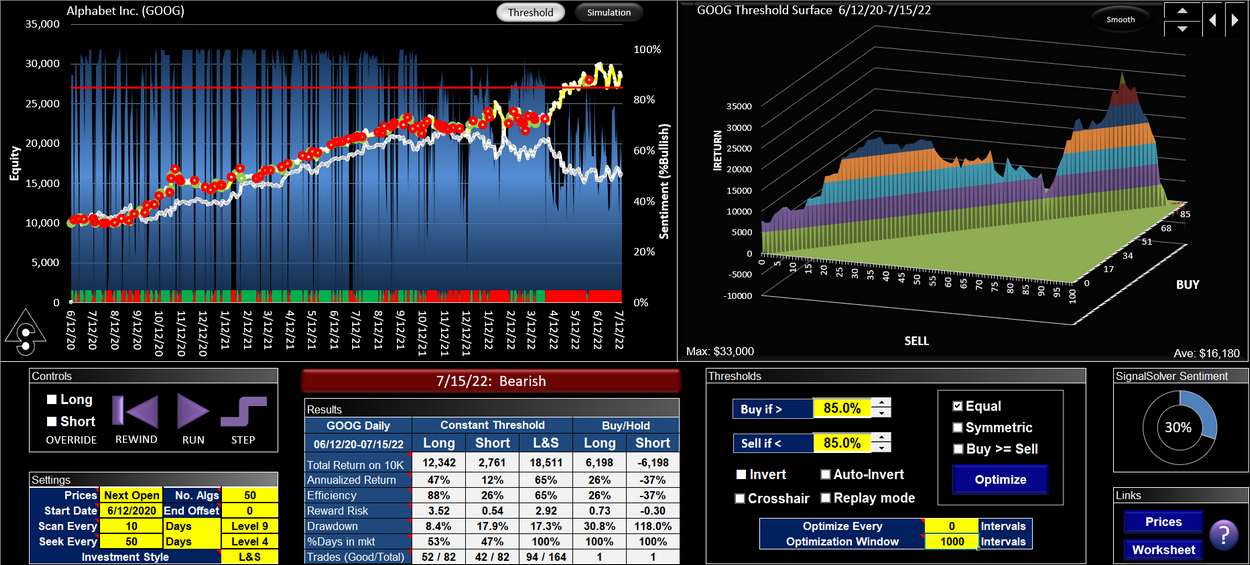
Task: Click the Optimize button
Action: pos(1000,479)
